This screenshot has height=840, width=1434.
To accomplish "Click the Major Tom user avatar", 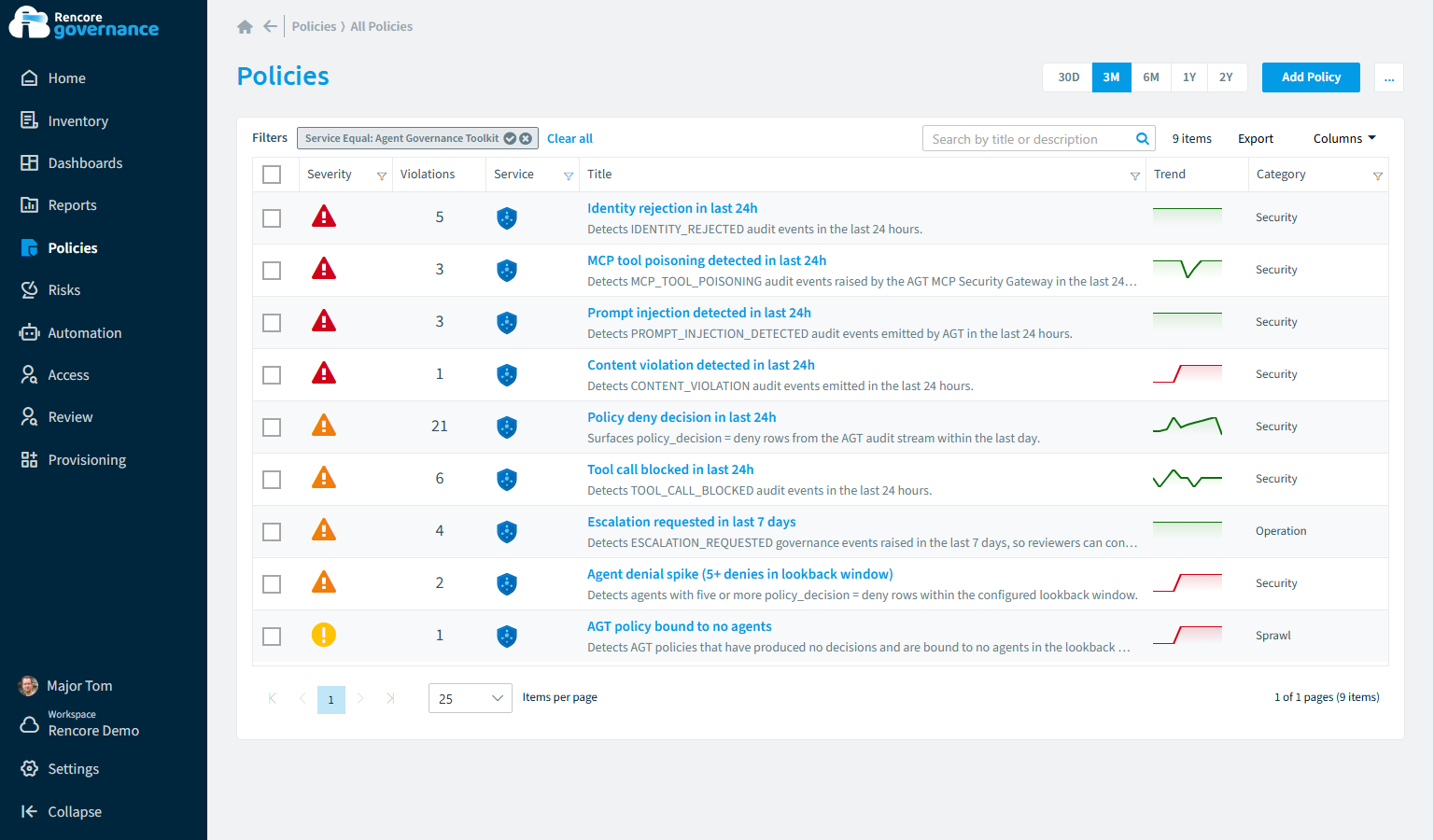I will [x=29, y=686].
